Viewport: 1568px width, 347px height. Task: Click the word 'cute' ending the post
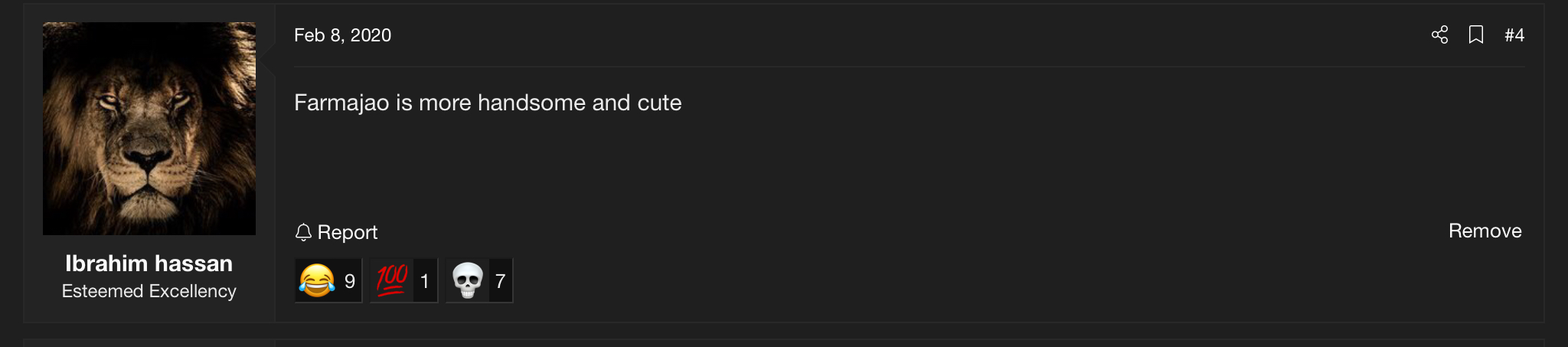pos(659,103)
